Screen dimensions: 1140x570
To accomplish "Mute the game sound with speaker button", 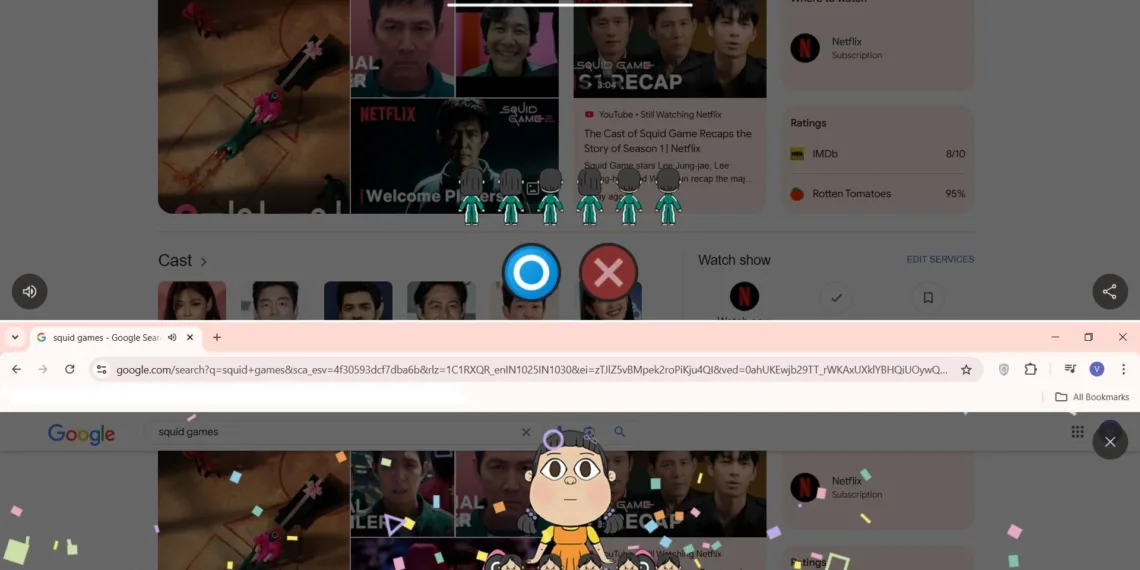I will tap(30, 292).
